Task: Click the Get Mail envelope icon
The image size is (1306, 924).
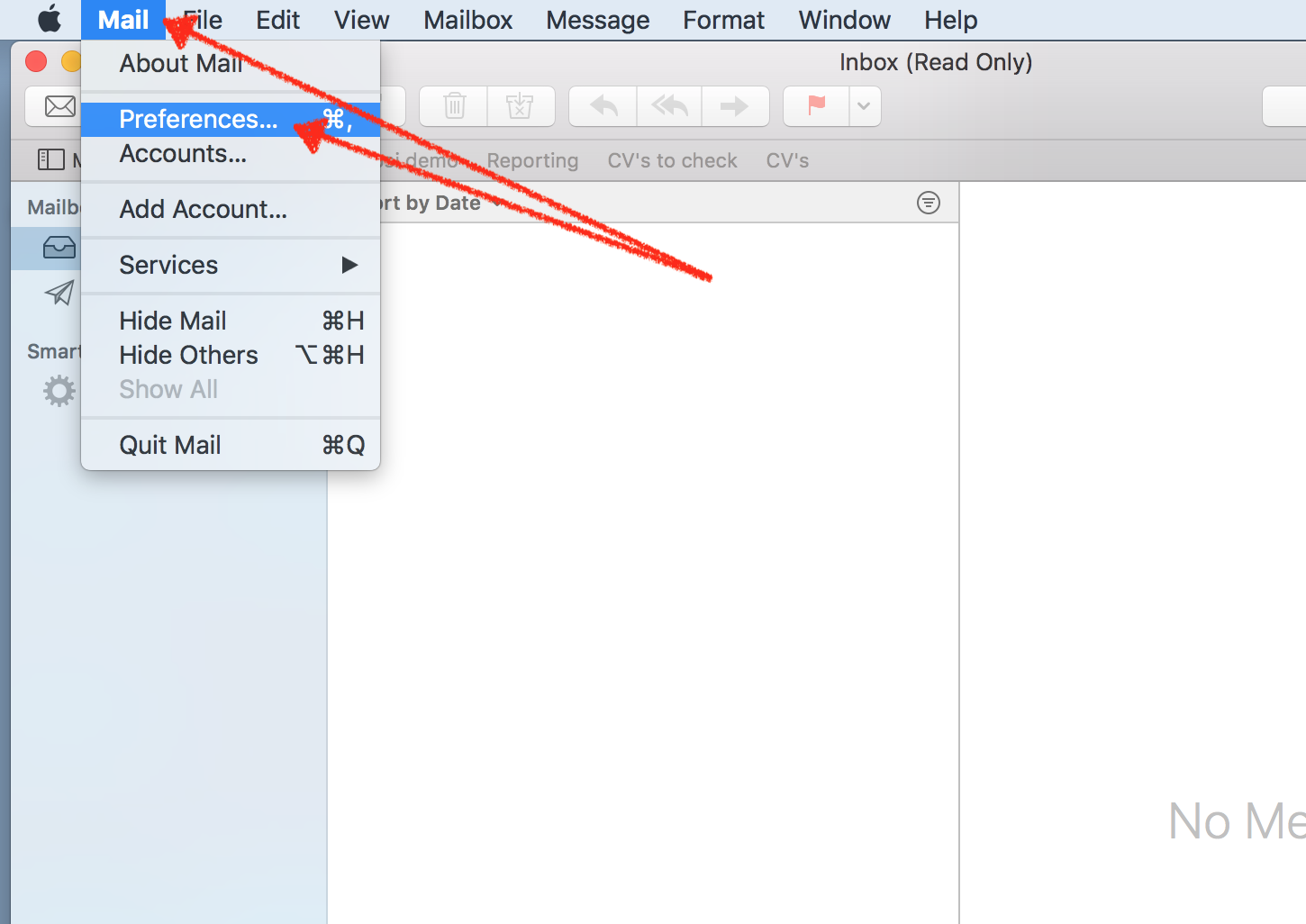Action: (59, 106)
